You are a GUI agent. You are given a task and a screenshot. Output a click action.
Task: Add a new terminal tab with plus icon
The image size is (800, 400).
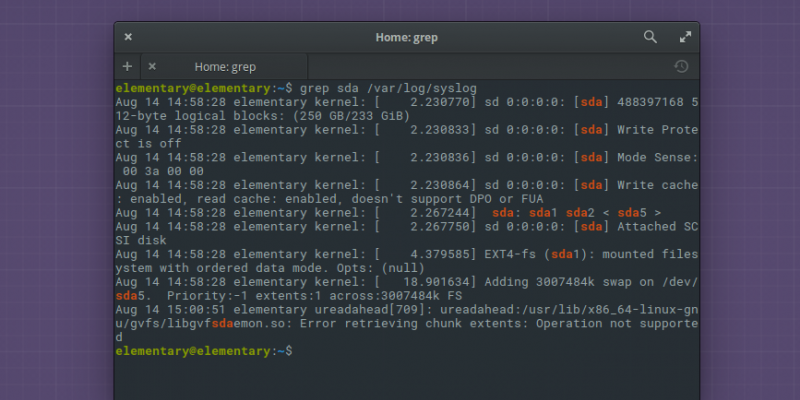pos(127,66)
